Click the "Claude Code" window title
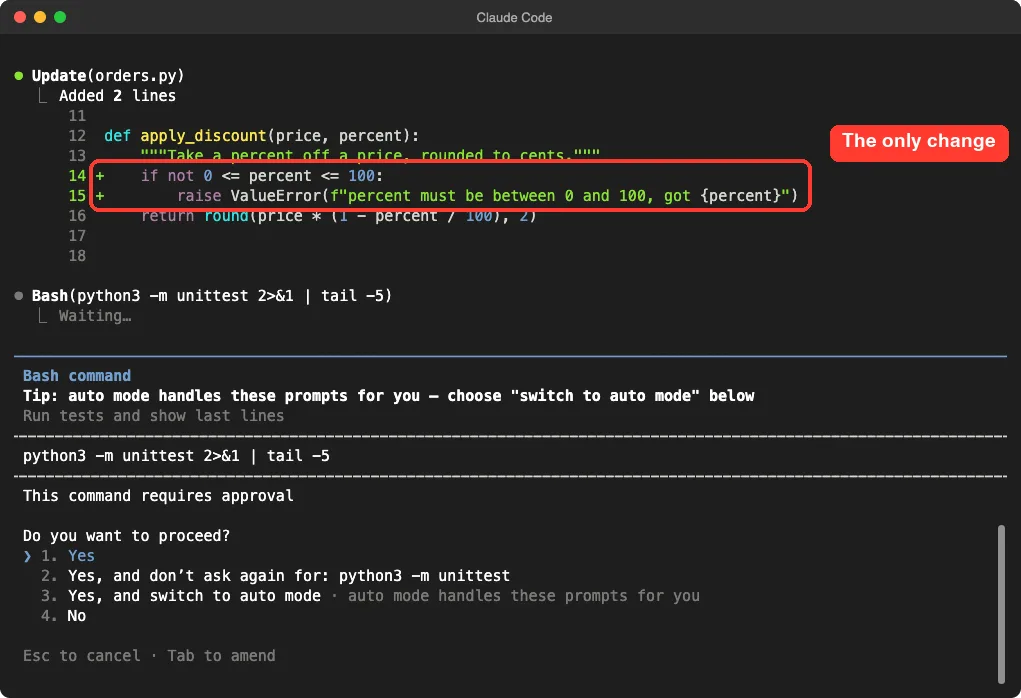Screen dimensions: 1021x698 [514, 18]
